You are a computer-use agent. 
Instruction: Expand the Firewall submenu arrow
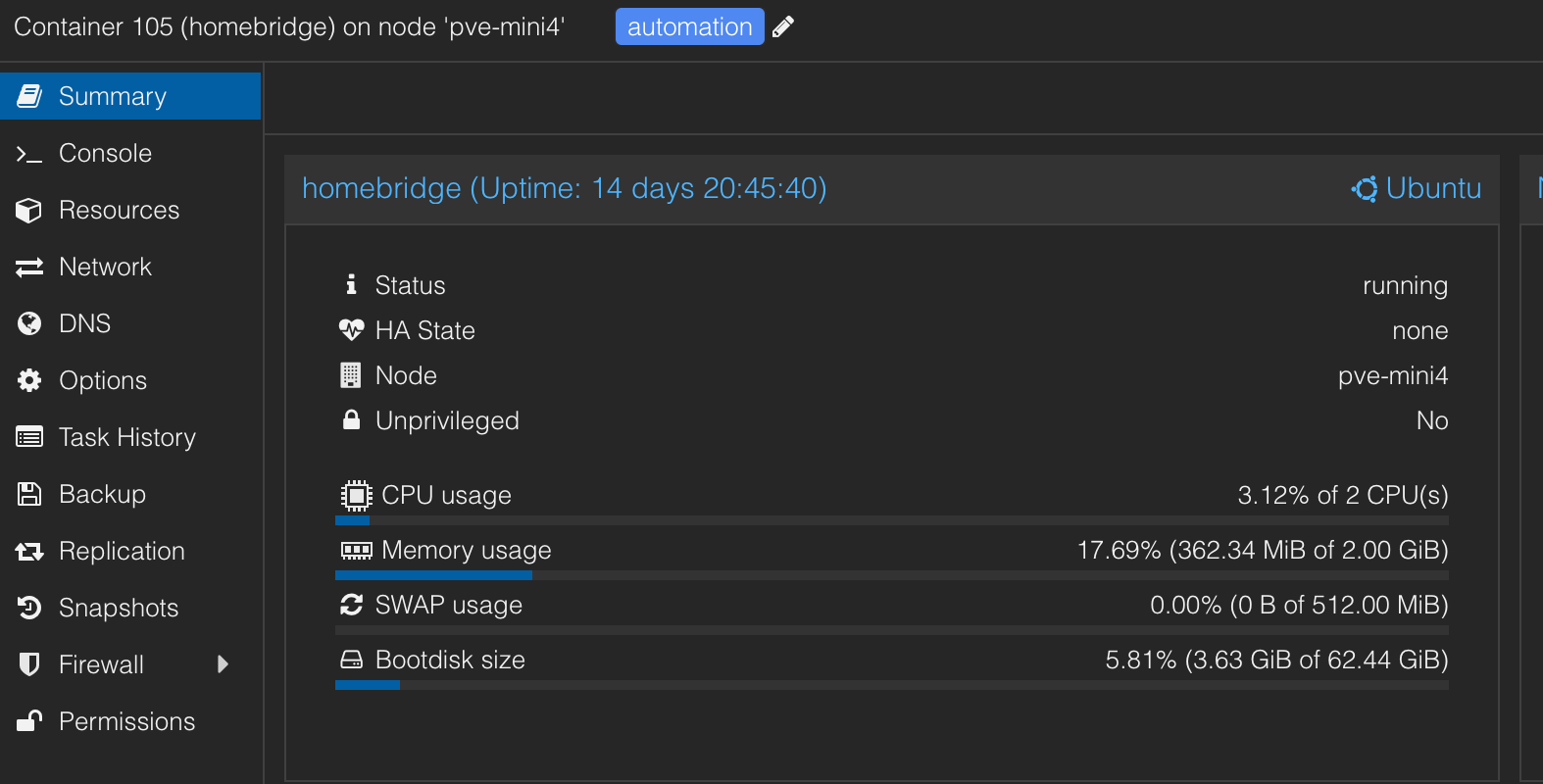(223, 665)
